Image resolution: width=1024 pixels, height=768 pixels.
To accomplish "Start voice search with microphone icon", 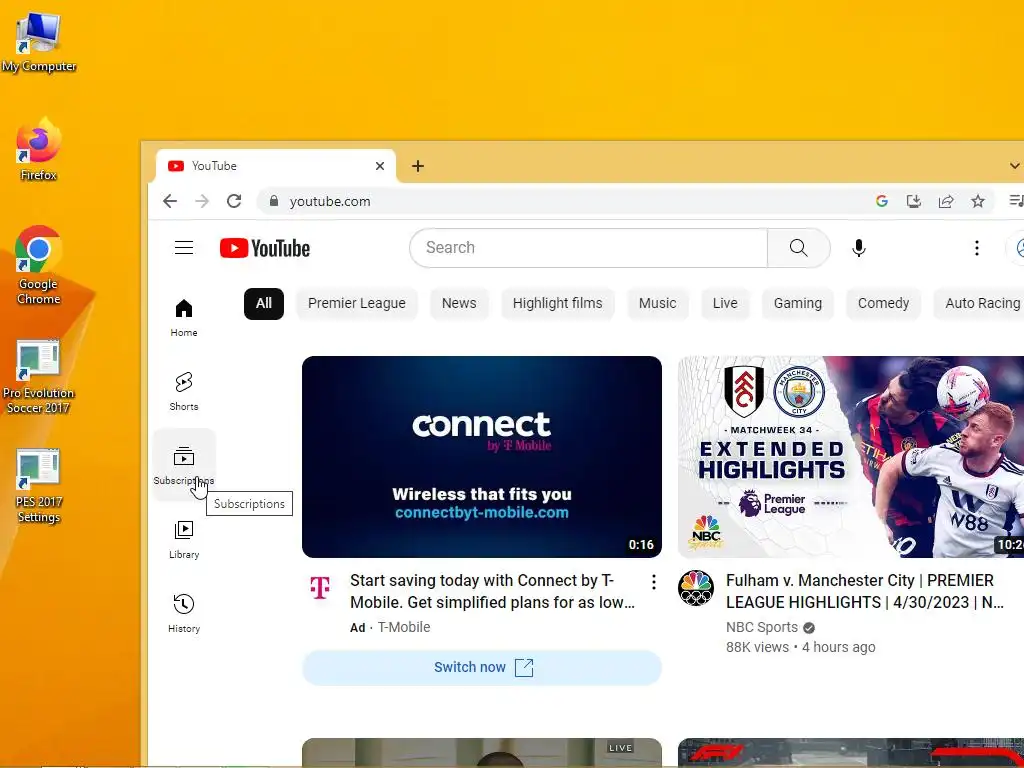I will pos(859,248).
